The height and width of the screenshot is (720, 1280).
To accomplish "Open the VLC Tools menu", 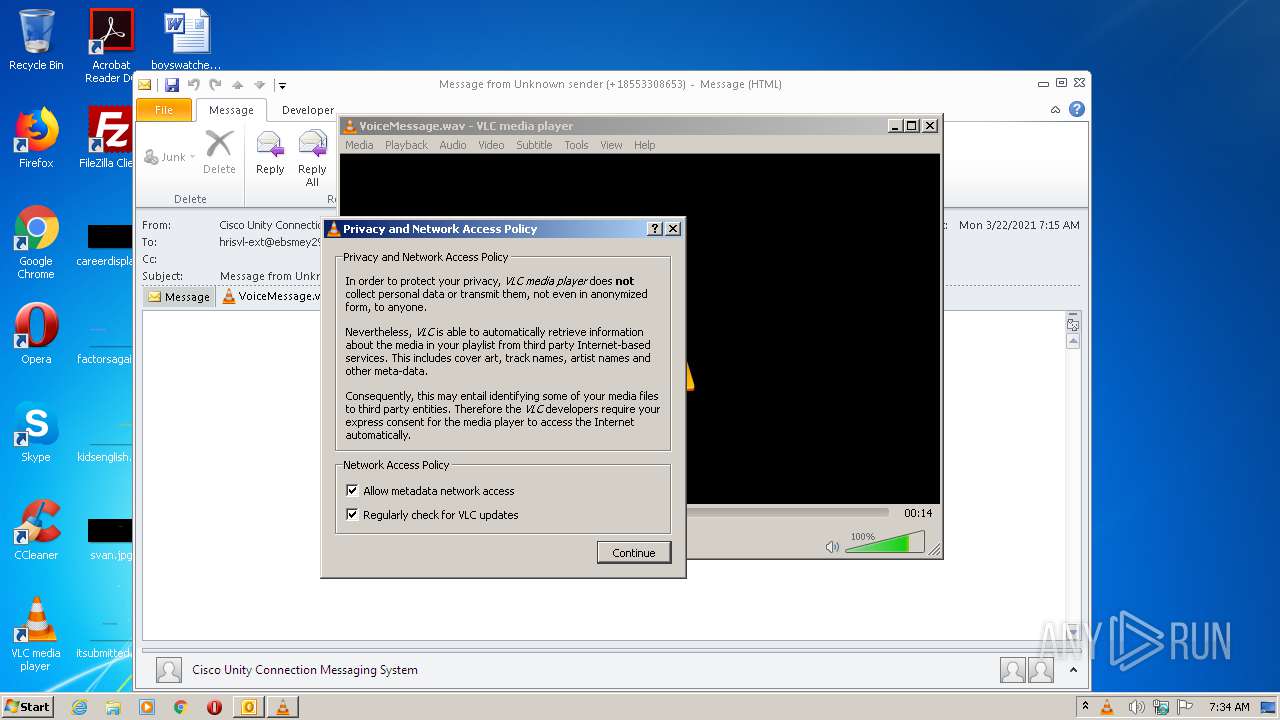I will tap(576, 145).
